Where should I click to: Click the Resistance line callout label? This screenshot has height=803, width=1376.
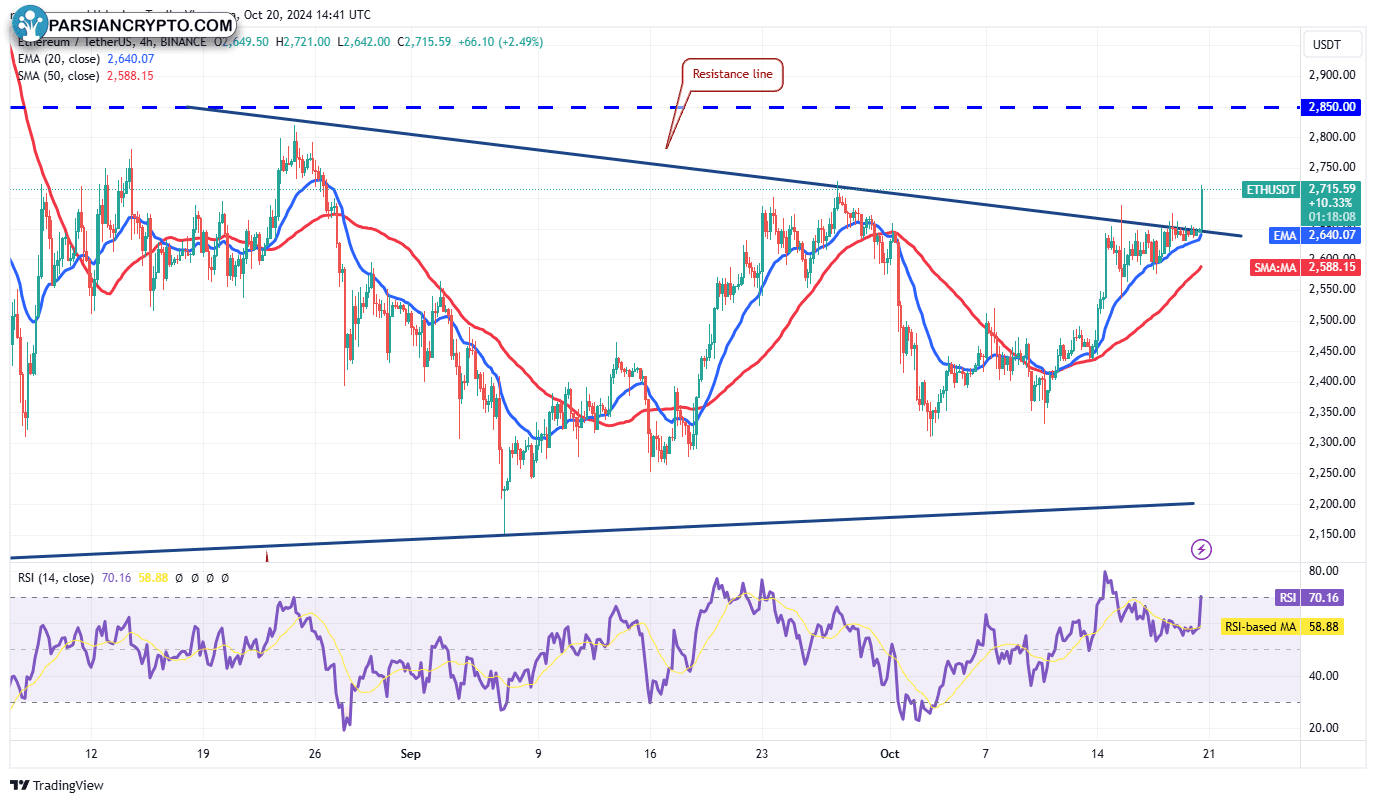coord(733,74)
